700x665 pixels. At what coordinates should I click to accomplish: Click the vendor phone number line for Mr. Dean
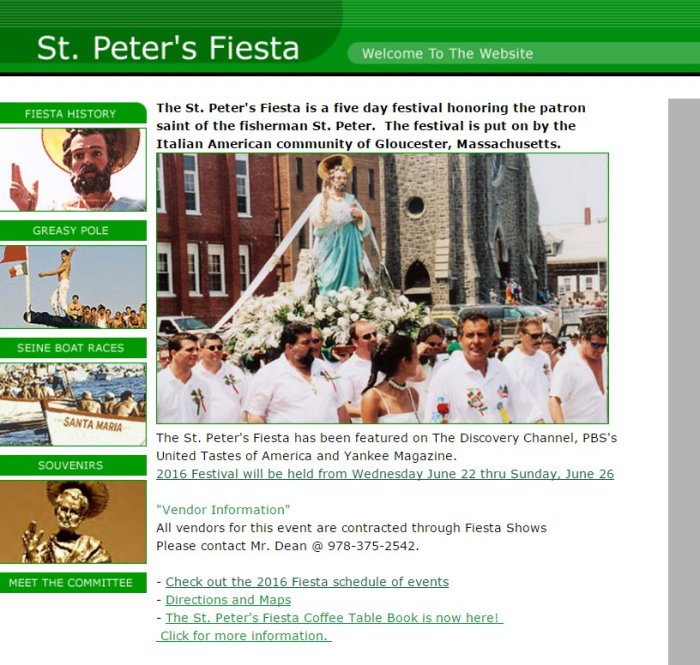(x=288, y=546)
